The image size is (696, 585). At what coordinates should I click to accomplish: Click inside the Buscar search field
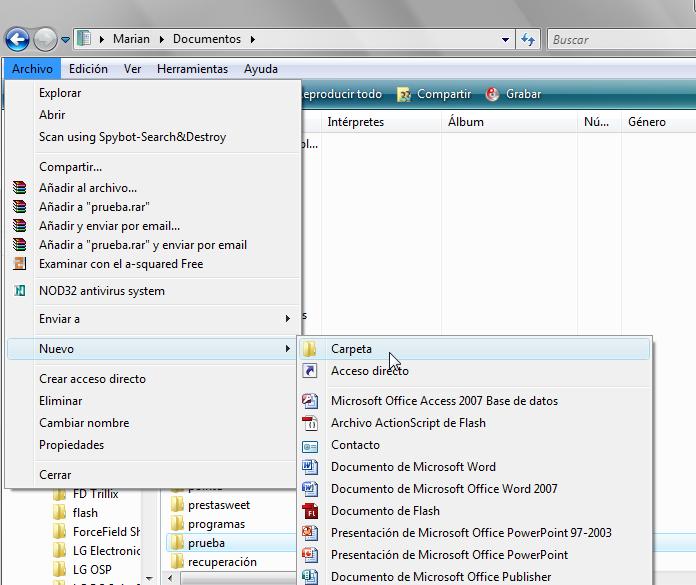(621, 40)
